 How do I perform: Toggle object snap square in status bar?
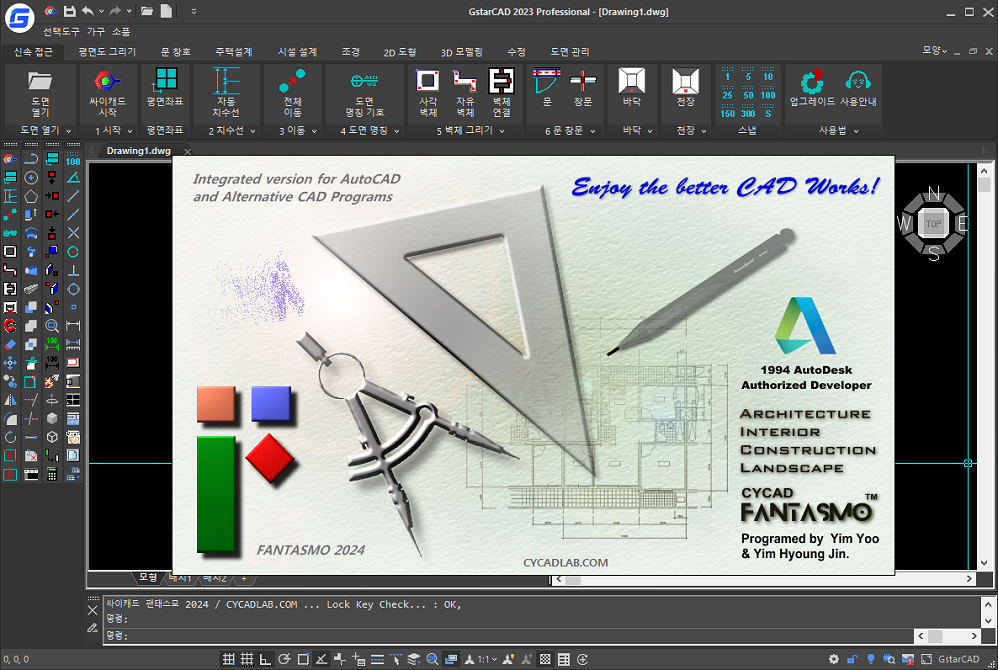[x=303, y=659]
